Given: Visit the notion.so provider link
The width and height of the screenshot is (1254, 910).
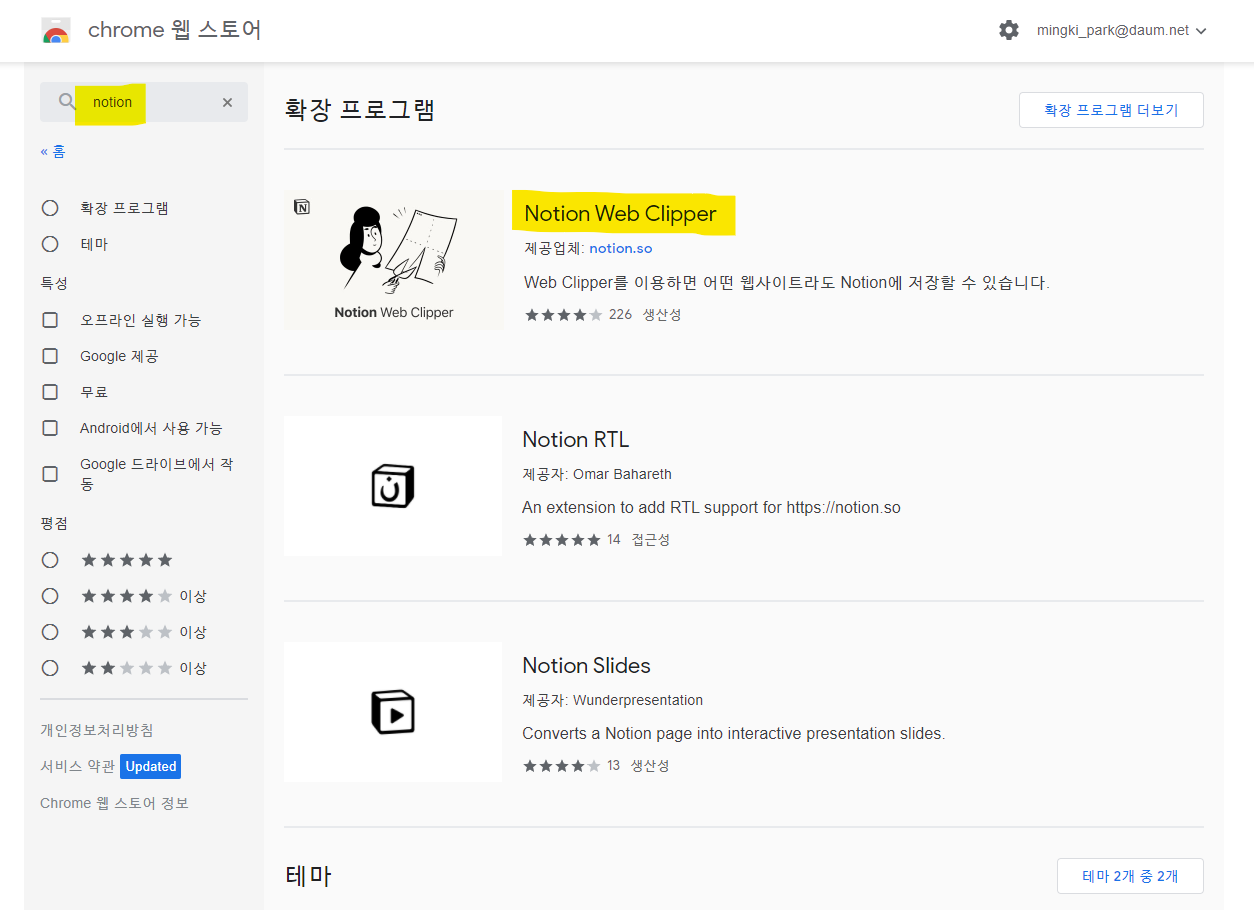Looking at the screenshot, I should [620, 248].
